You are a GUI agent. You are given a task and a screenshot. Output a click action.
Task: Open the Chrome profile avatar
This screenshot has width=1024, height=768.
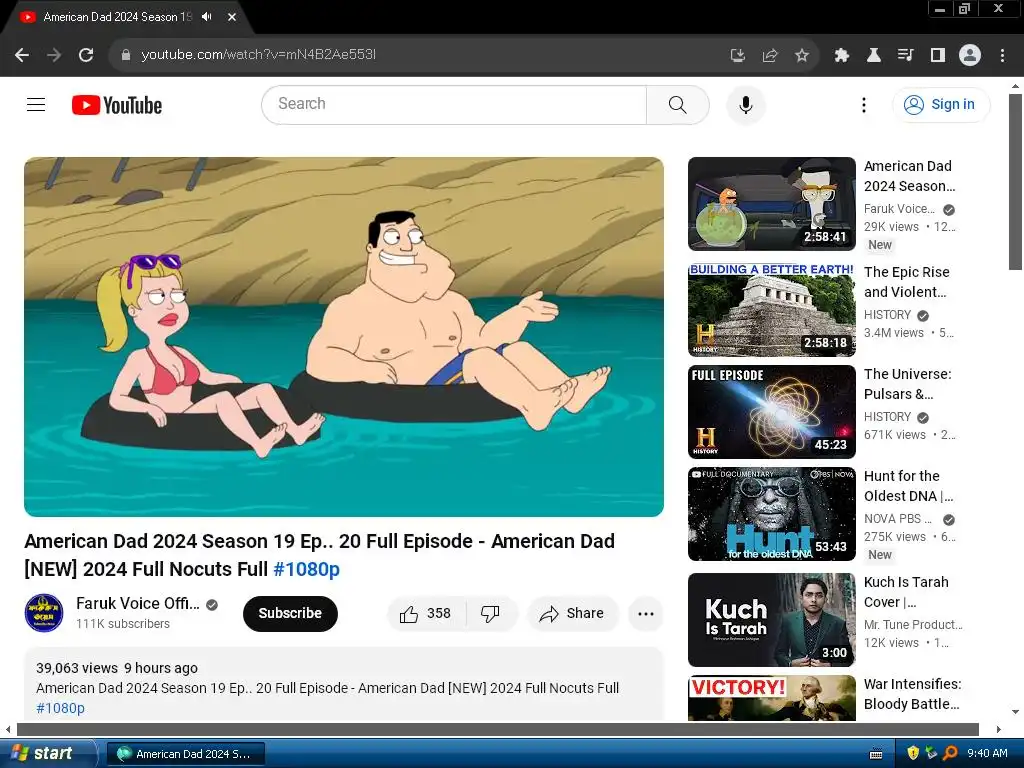[970, 56]
